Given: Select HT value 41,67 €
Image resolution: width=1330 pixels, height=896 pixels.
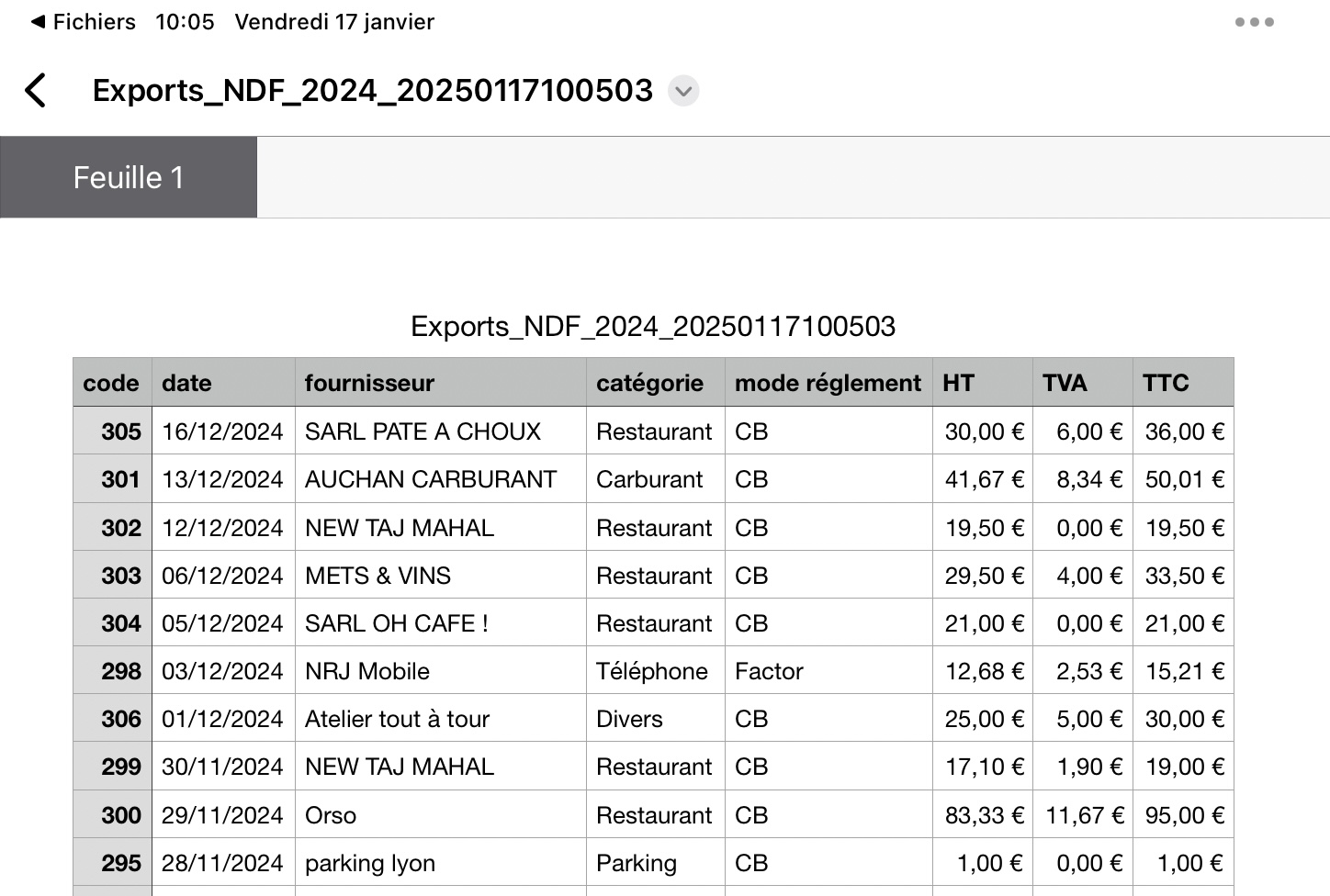Looking at the screenshot, I should [x=983, y=479].
